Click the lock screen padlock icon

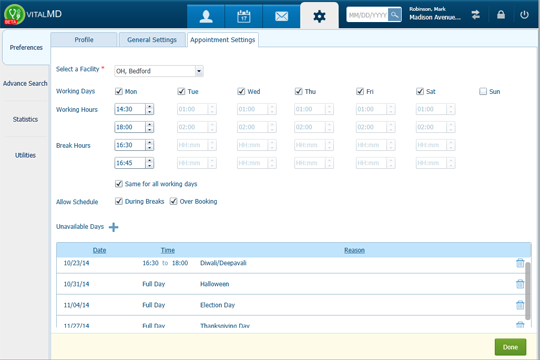[501, 15]
